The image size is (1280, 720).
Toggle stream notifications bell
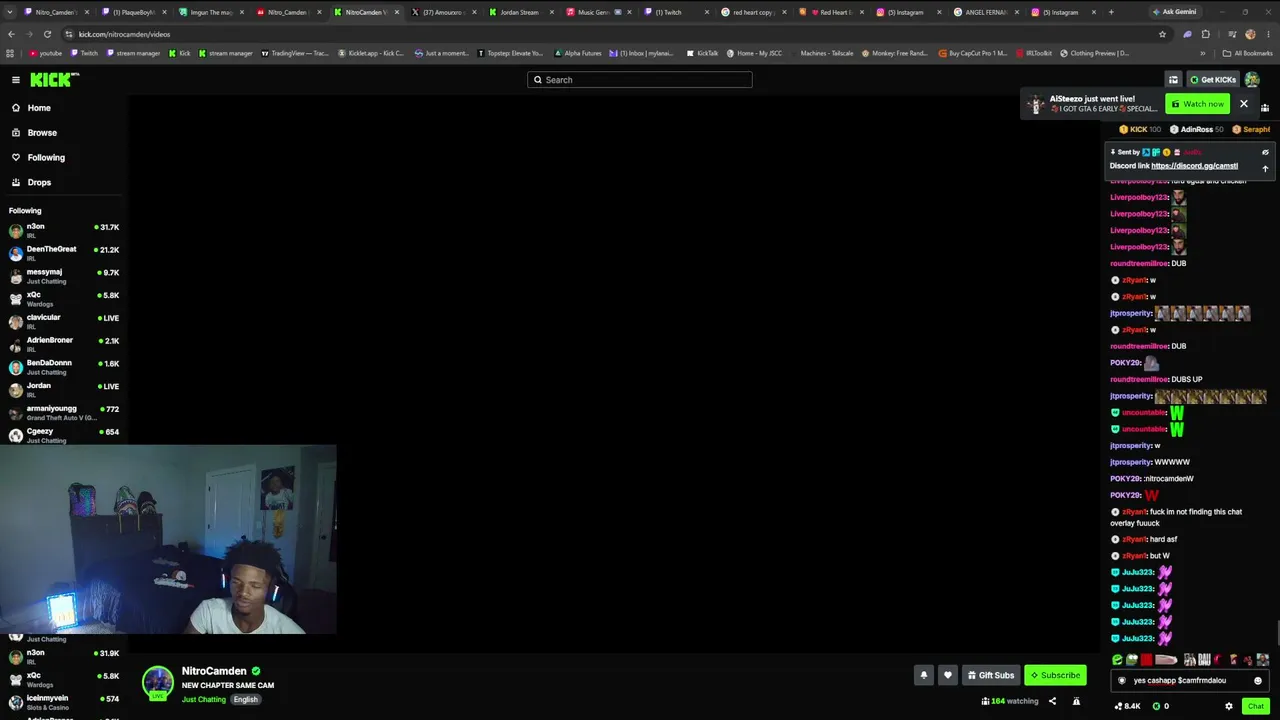point(924,675)
